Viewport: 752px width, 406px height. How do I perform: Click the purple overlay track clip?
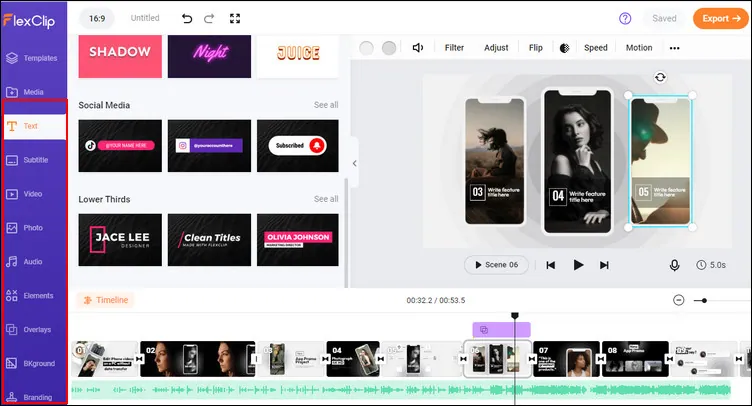501,330
